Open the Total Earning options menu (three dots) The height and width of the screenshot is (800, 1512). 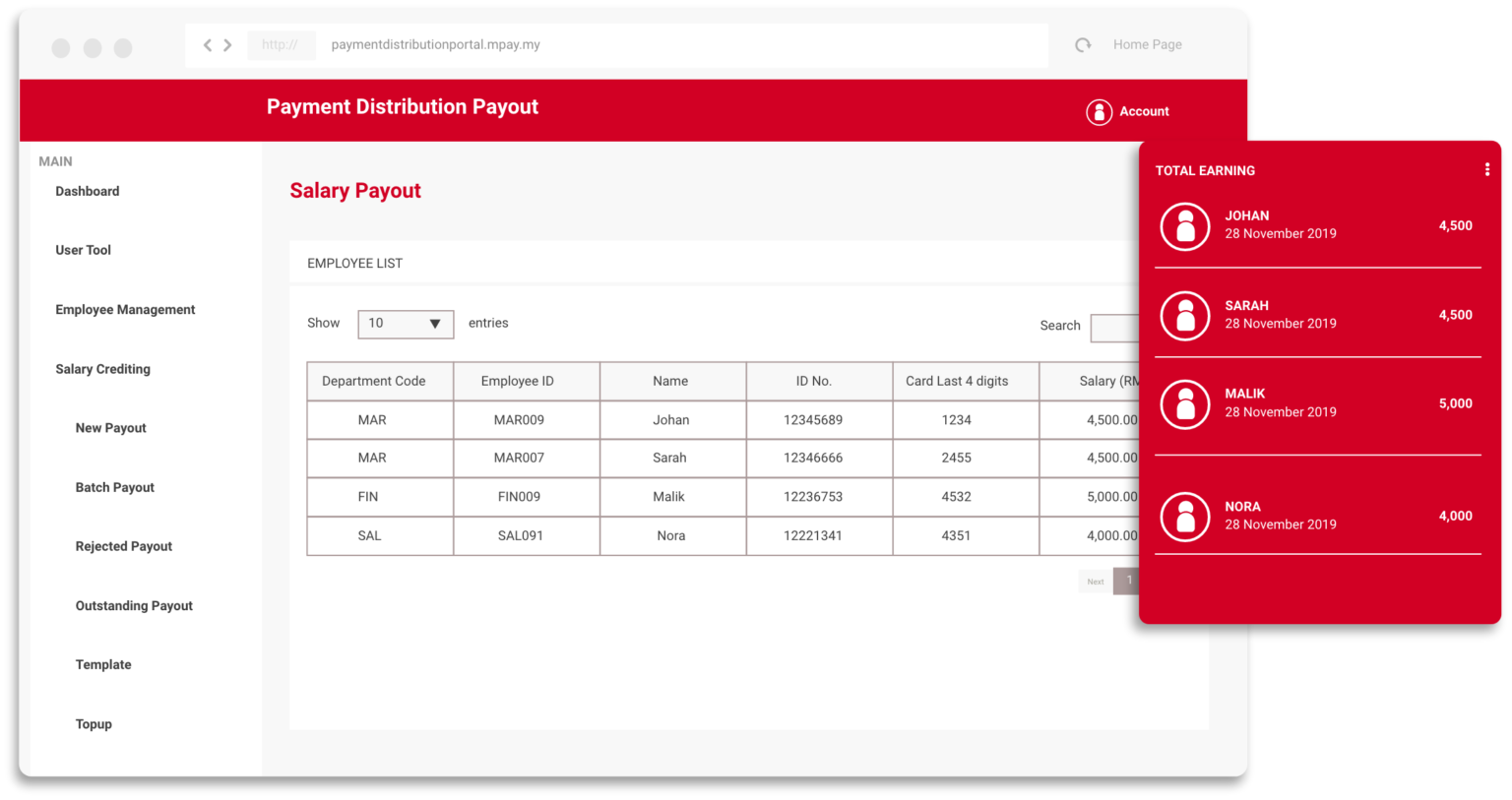[1487, 168]
